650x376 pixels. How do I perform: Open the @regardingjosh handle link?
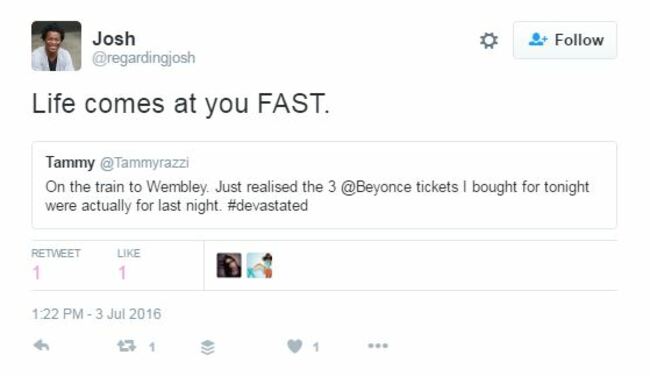pyautogui.click(x=143, y=58)
